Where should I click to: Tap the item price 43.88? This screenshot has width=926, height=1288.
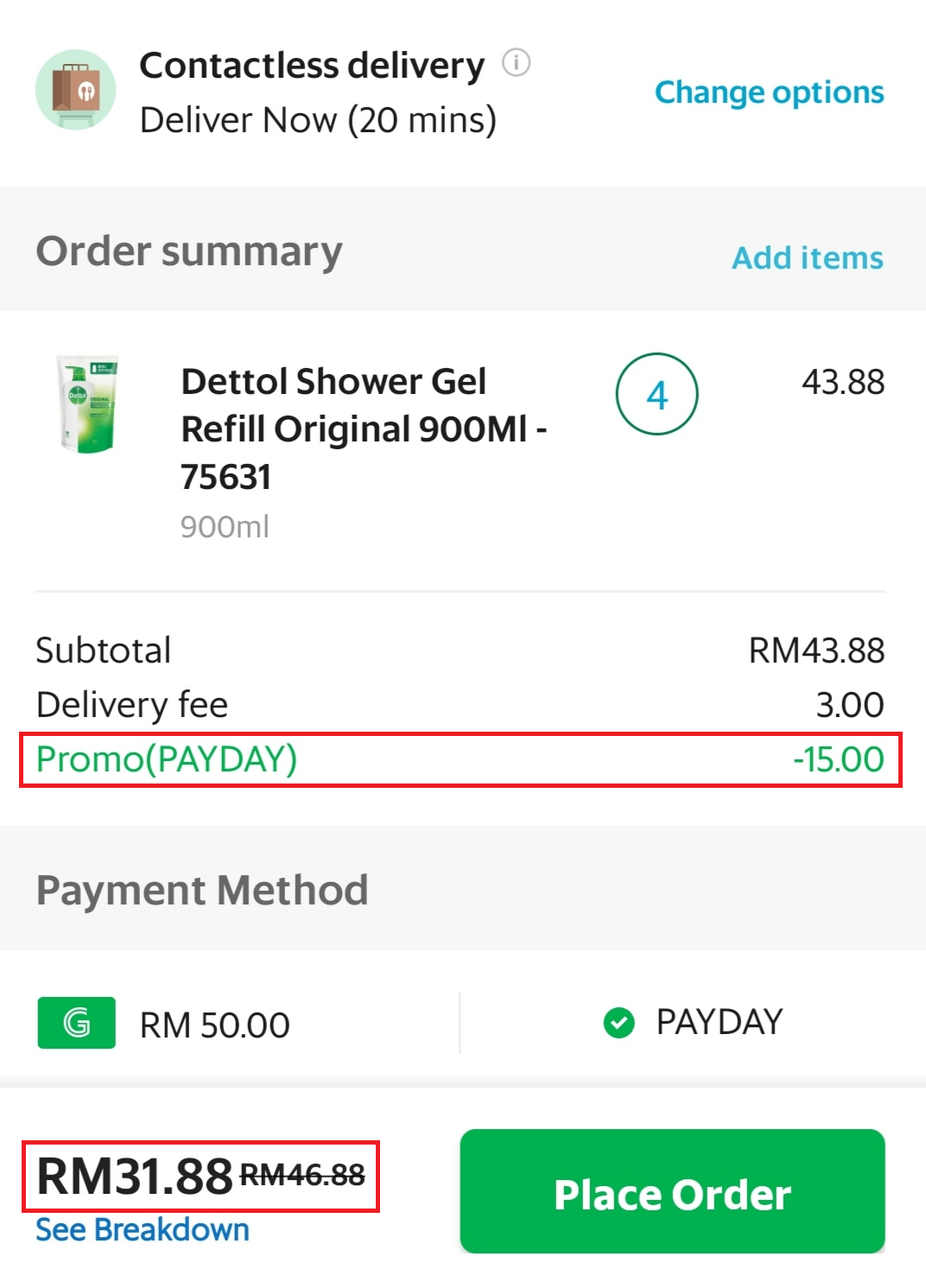(842, 382)
